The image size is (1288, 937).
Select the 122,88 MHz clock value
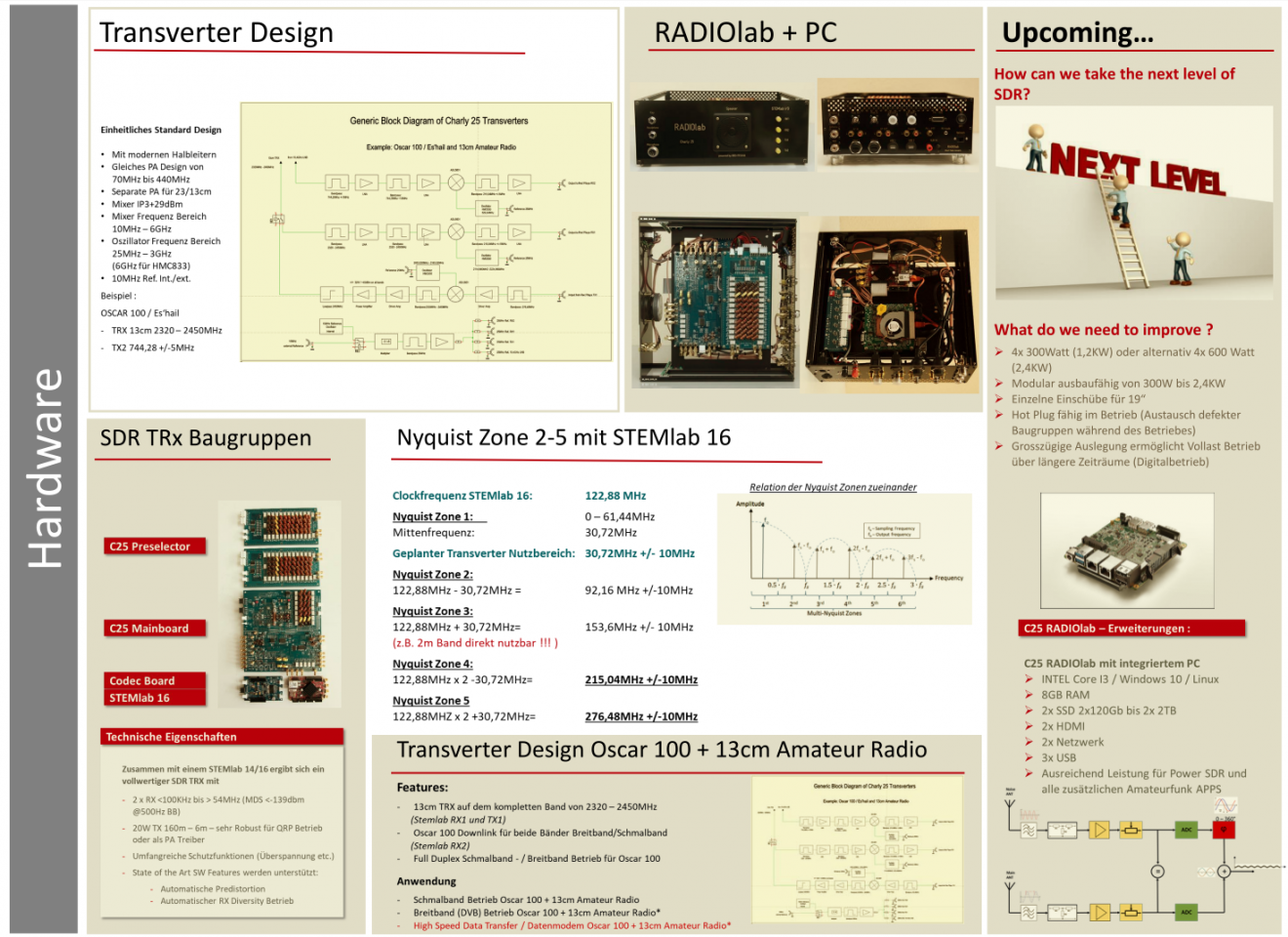click(616, 496)
